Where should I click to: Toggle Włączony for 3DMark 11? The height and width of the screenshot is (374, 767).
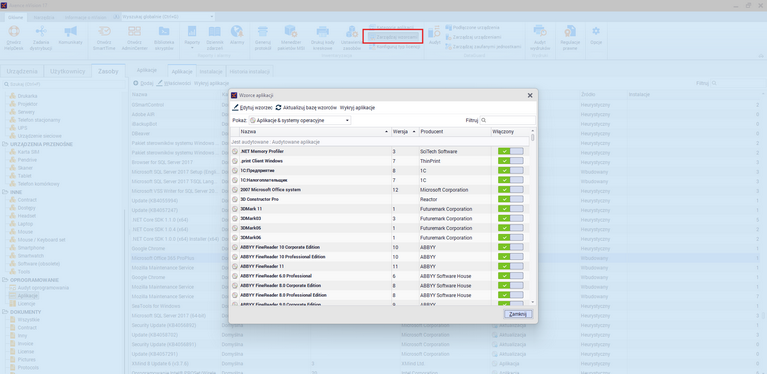(x=511, y=209)
